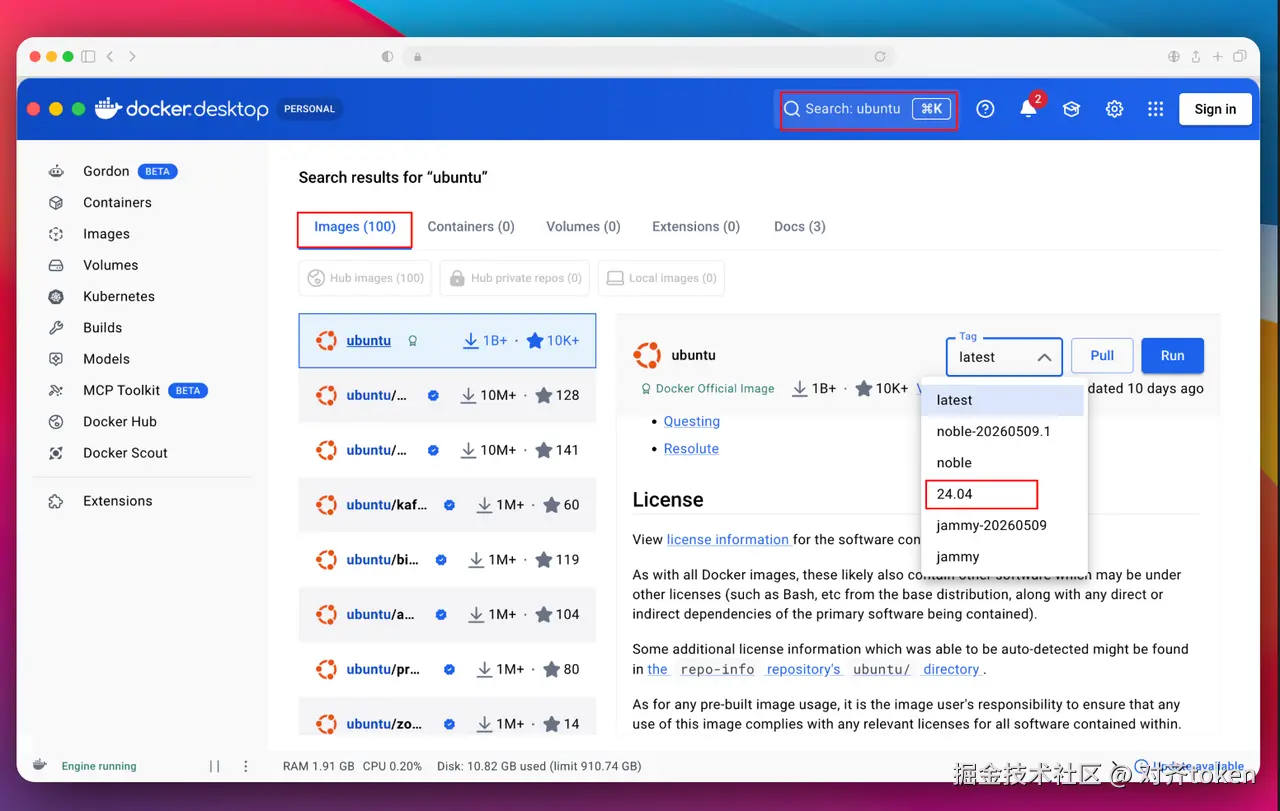Choose tag jammy-20260509 from the list
Screen dimensions: 1280x811
pos(1004,525)
